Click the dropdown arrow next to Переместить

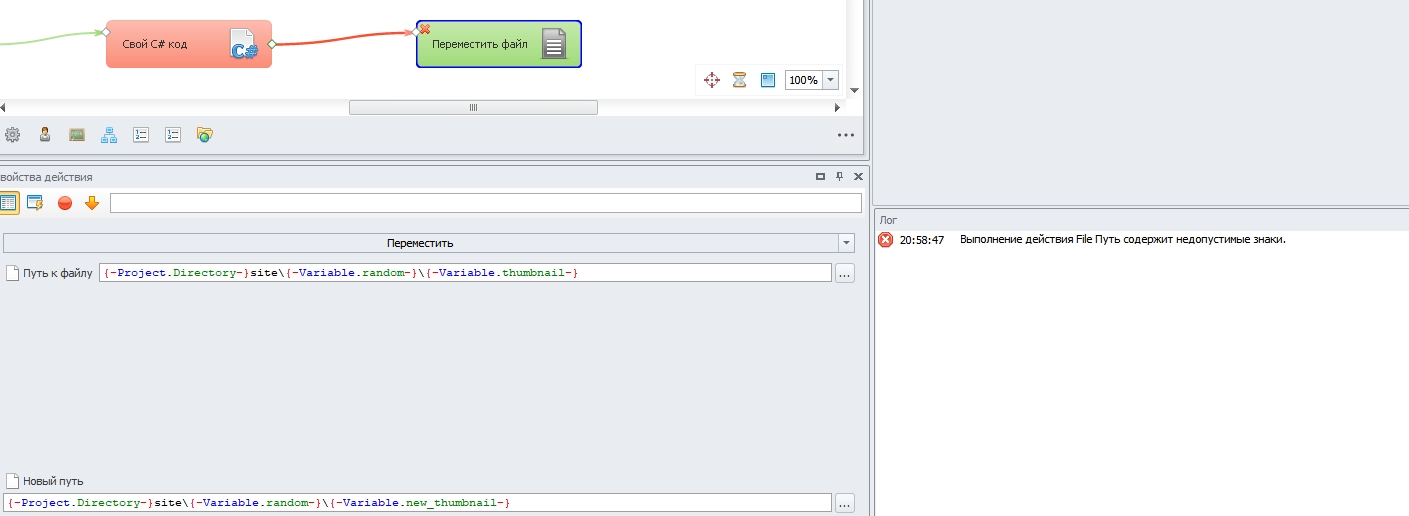pyautogui.click(x=847, y=243)
